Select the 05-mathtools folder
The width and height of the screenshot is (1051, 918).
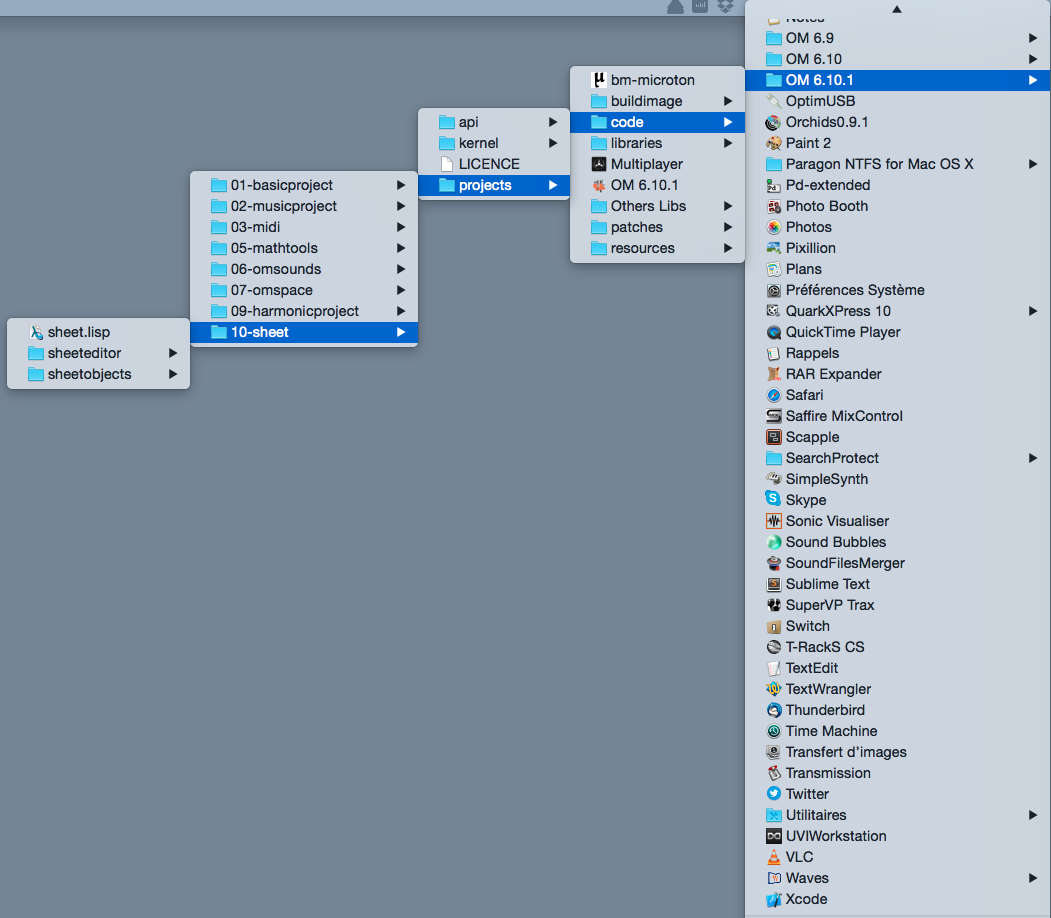[304, 249]
